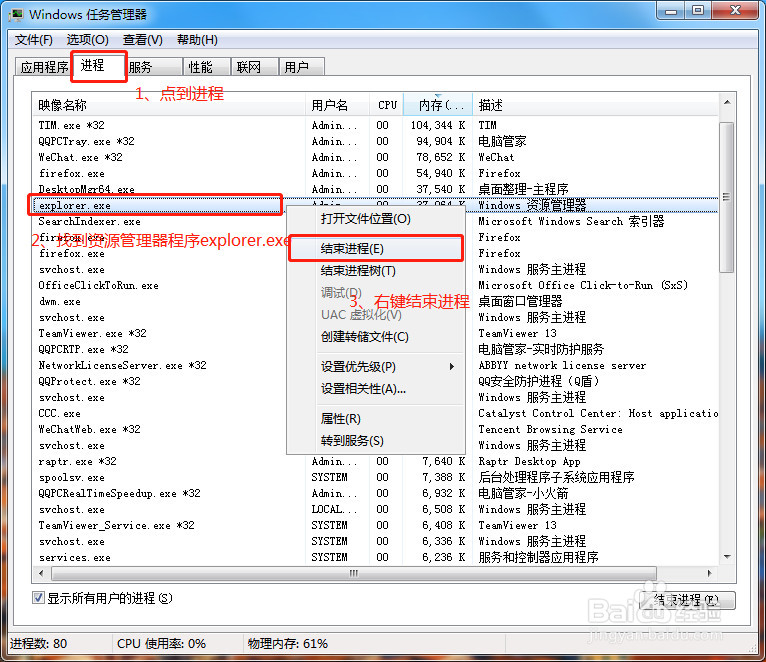Click 桌面整理-主程序 description cell

(523, 189)
